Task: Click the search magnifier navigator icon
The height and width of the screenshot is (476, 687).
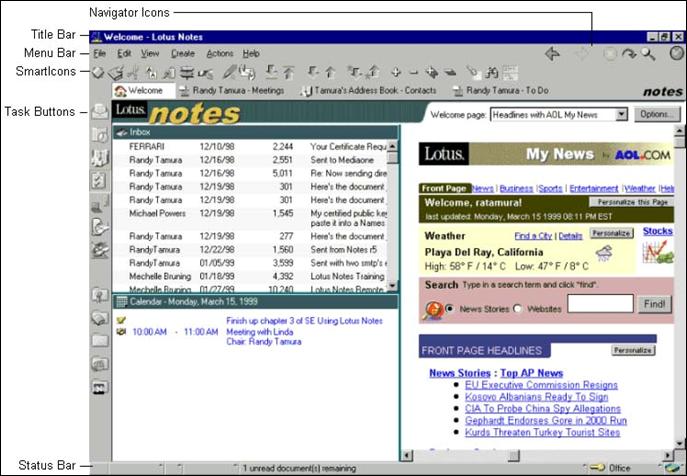Action: [x=650, y=53]
